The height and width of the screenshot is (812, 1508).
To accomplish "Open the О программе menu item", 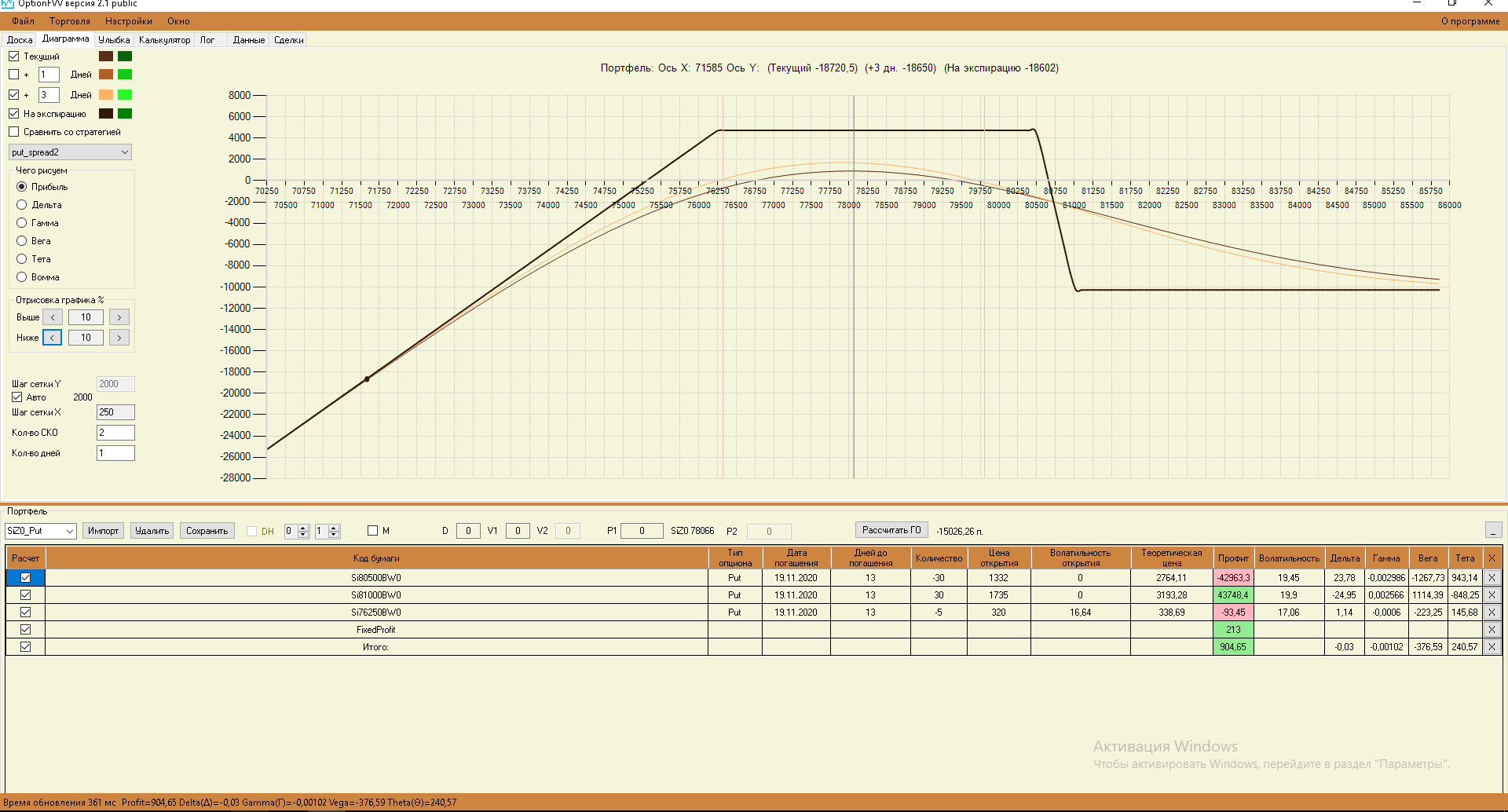I will pos(1470,21).
